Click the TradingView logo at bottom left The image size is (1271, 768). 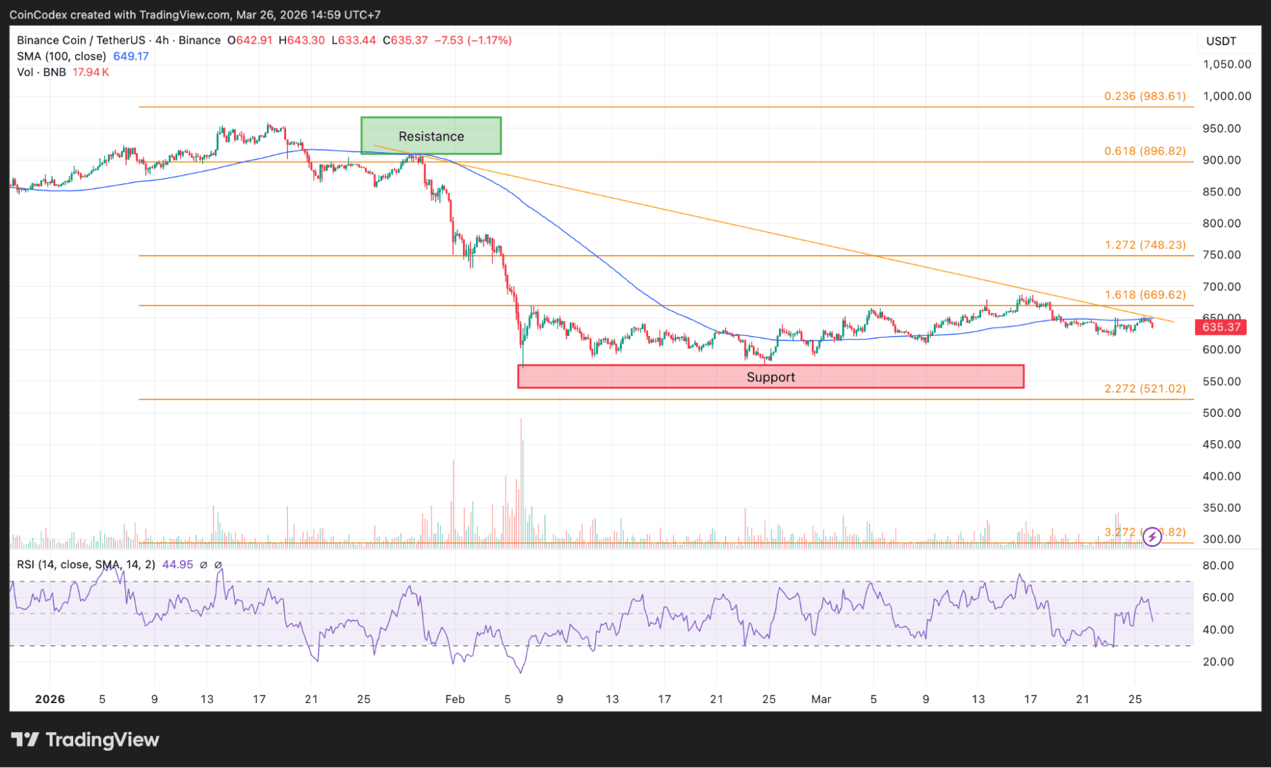[x=85, y=740]
